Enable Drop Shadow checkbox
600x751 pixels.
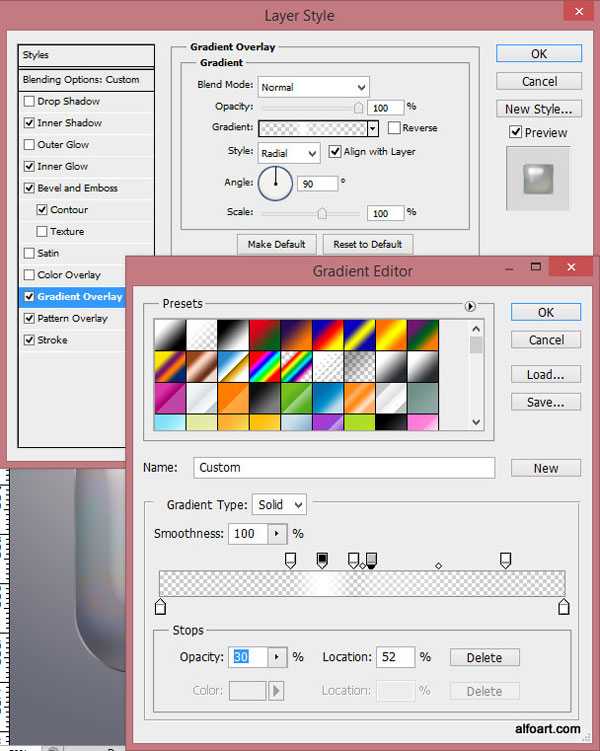29,101
